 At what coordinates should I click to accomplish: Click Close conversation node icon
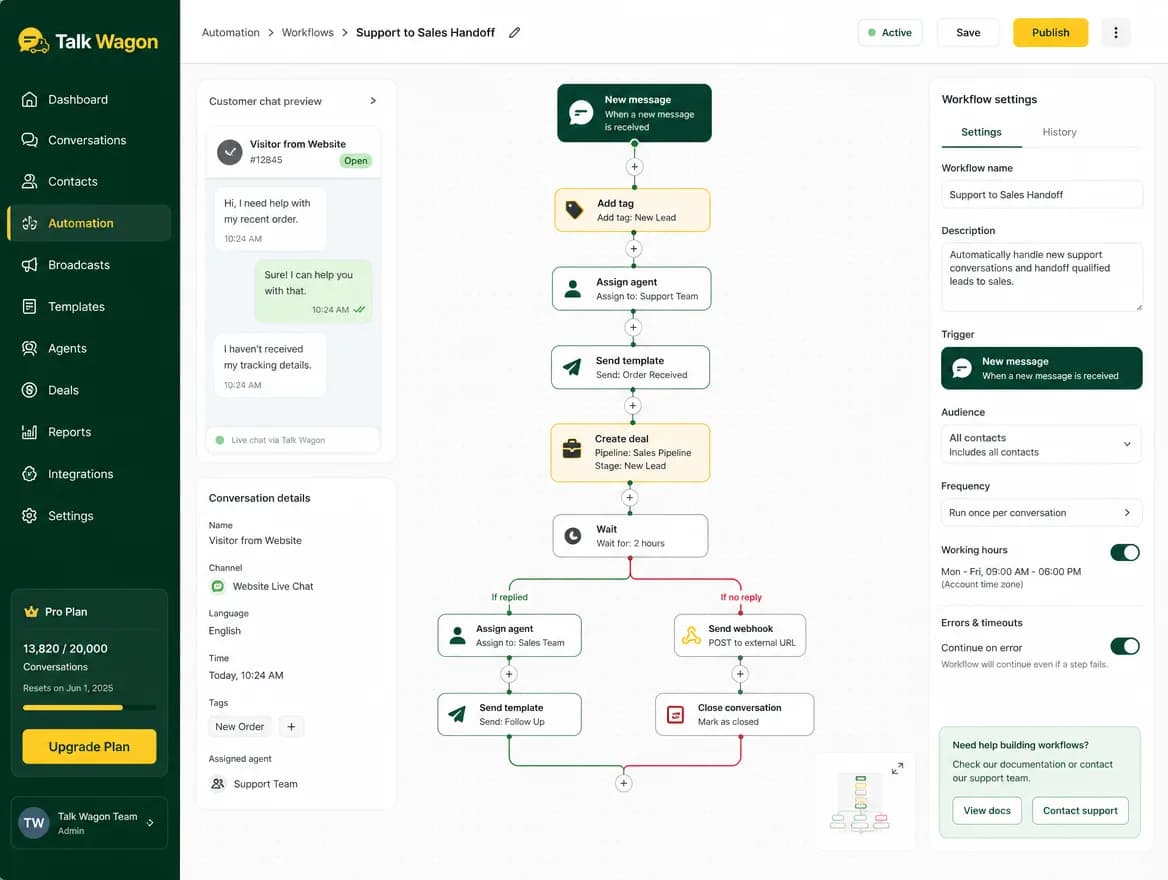pos(675,715)
